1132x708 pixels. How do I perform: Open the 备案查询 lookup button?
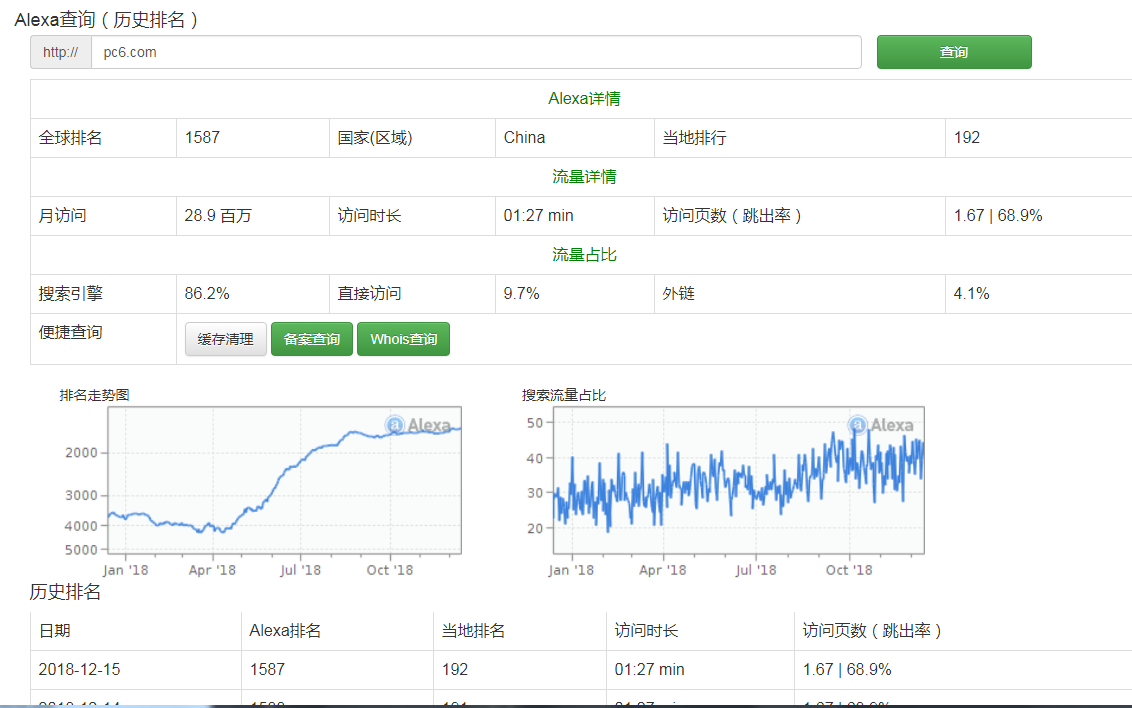click(x=311, y=339)
